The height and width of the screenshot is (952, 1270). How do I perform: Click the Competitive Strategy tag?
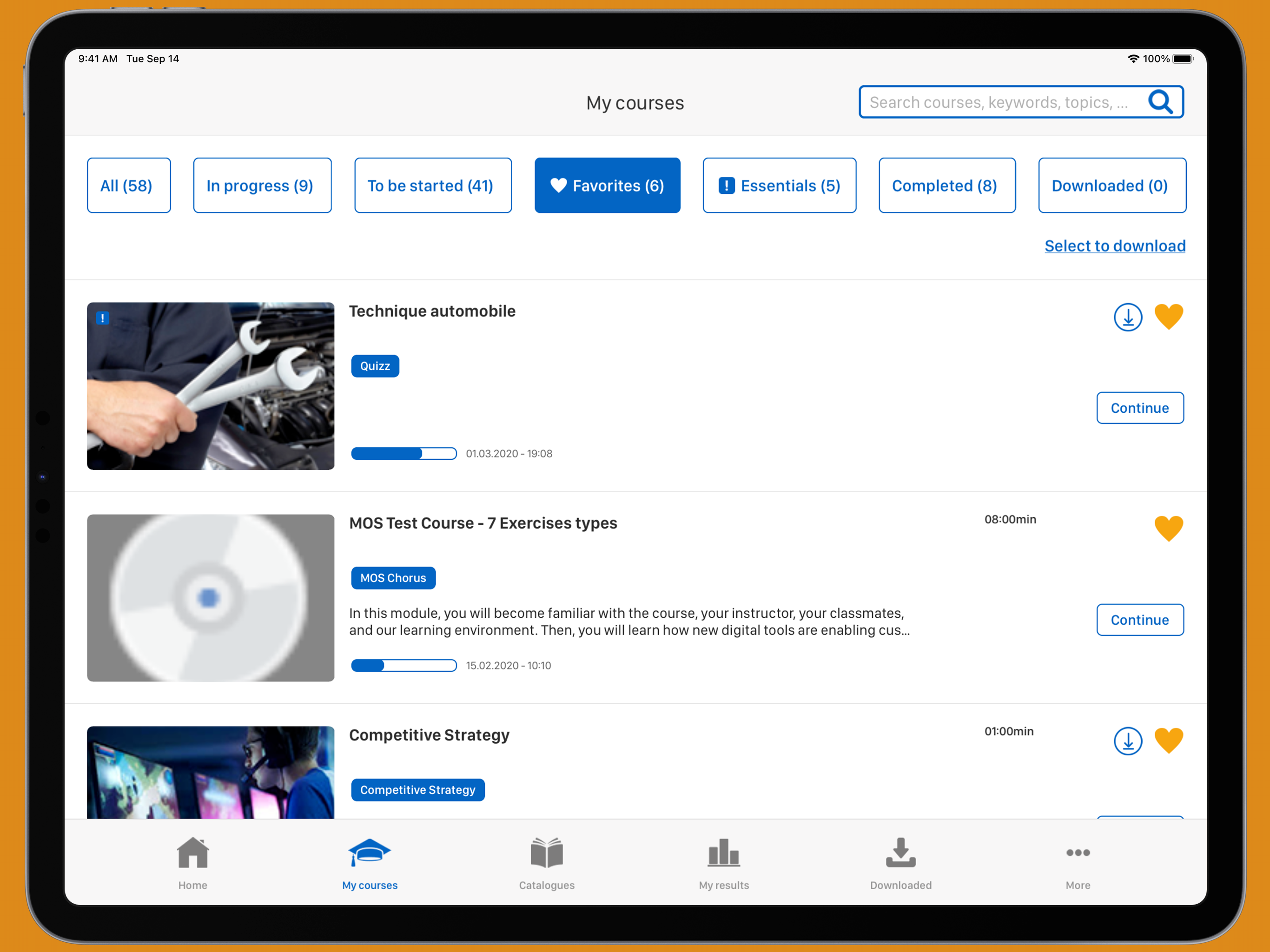point(418,789)
